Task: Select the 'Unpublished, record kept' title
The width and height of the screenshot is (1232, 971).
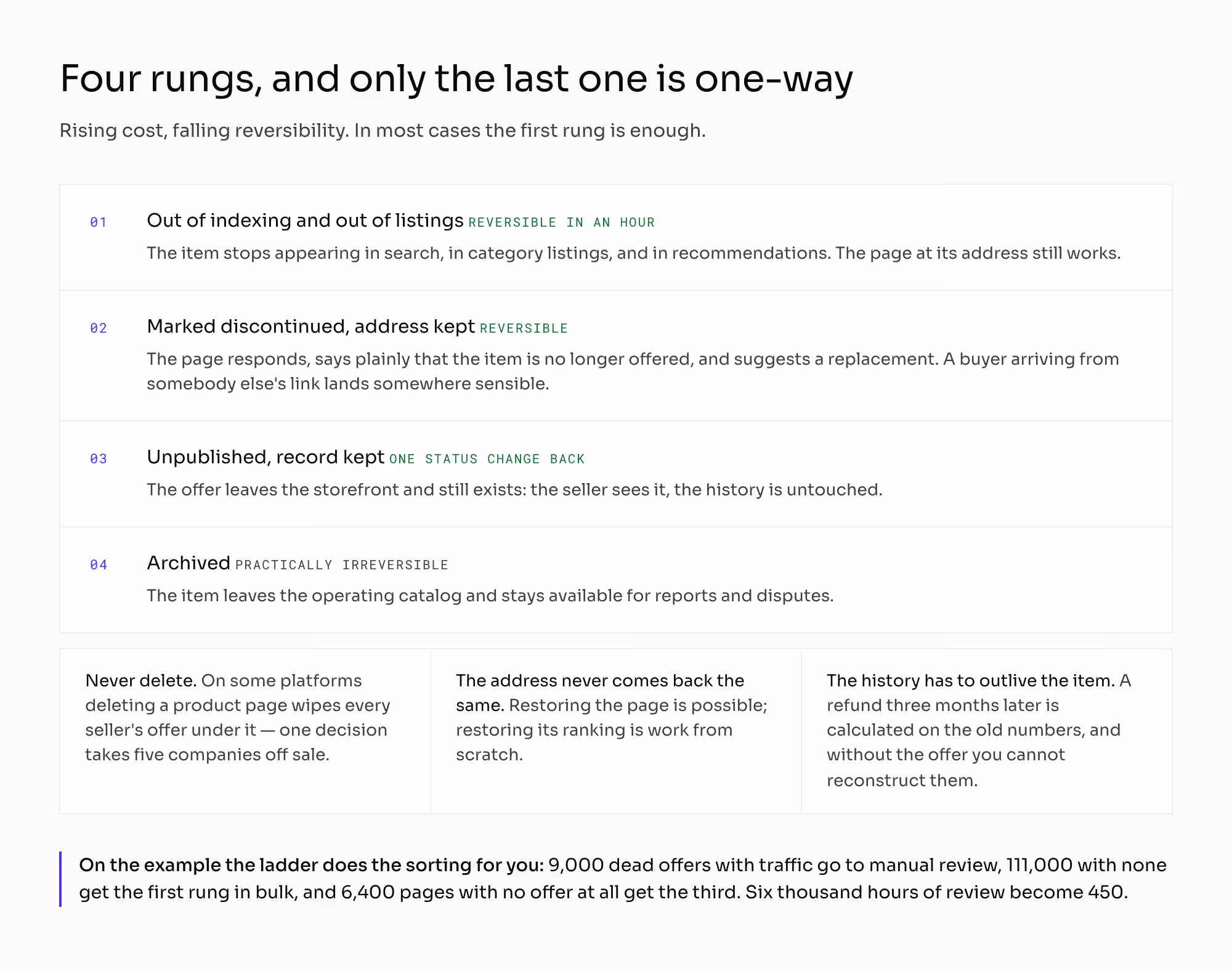Action: click(265, 457)
